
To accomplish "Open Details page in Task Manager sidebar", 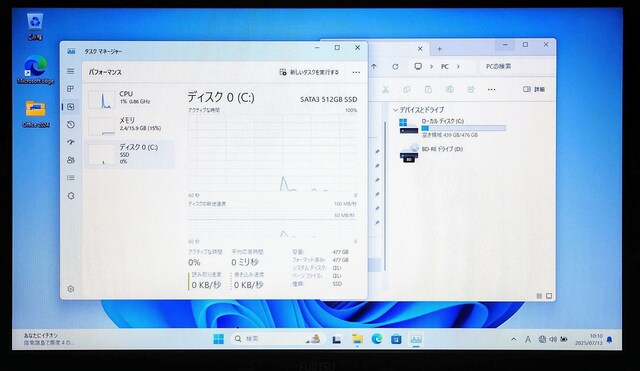I will 71,178.
